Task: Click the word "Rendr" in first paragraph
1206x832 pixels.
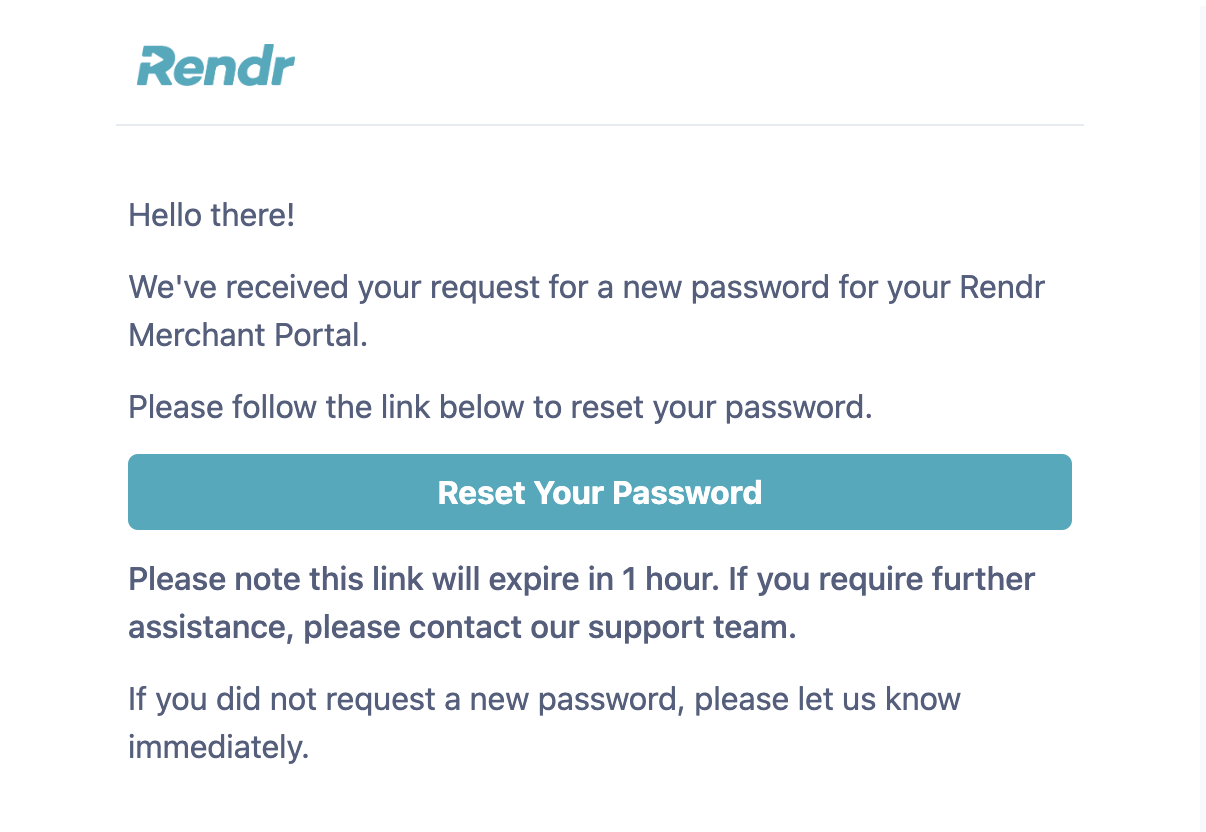Action: pyautogui.click(x=1002, y=287)
